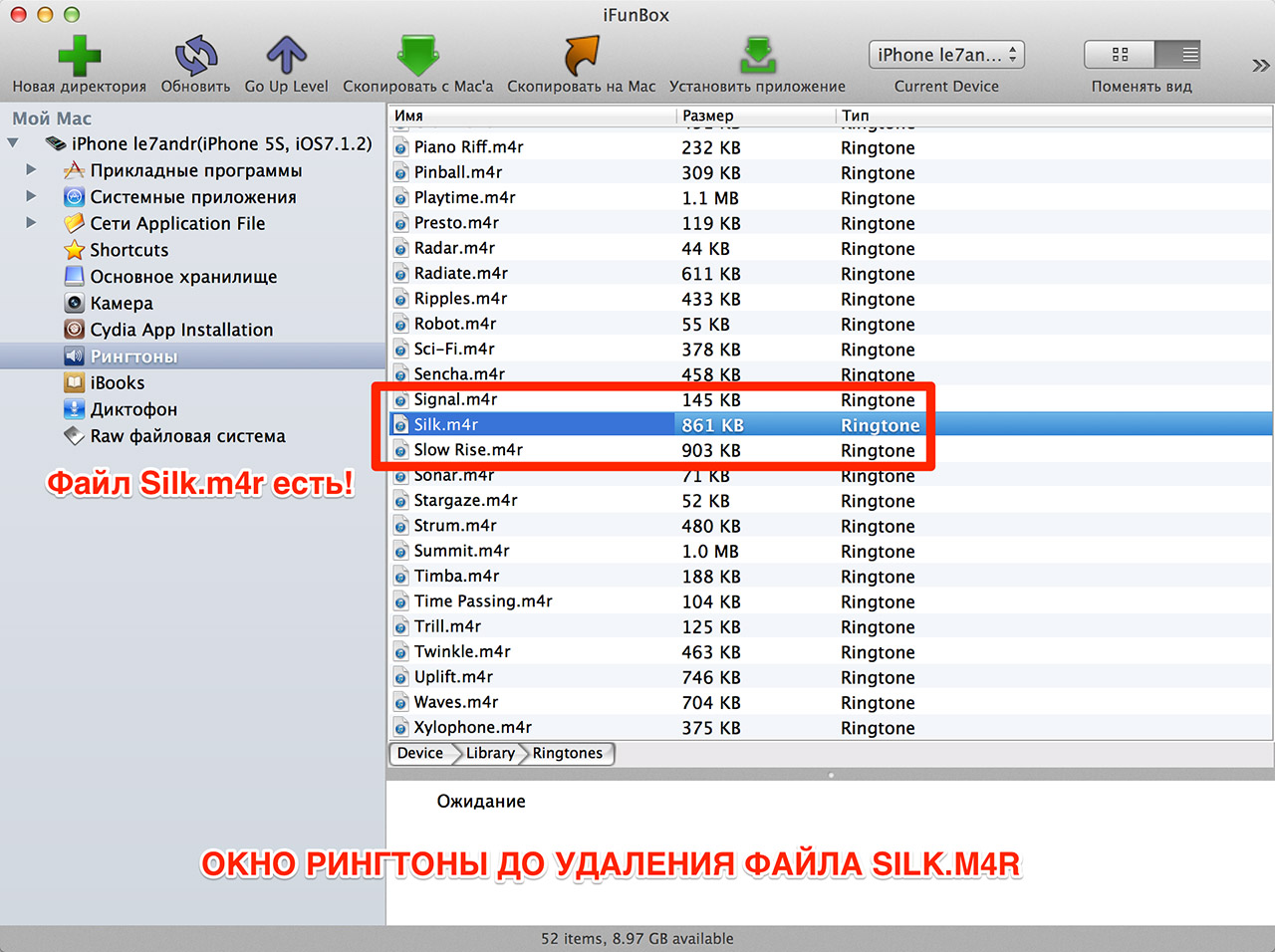Click the Uplift.m4r file icon
The image size is (1275, 952).
400,678
